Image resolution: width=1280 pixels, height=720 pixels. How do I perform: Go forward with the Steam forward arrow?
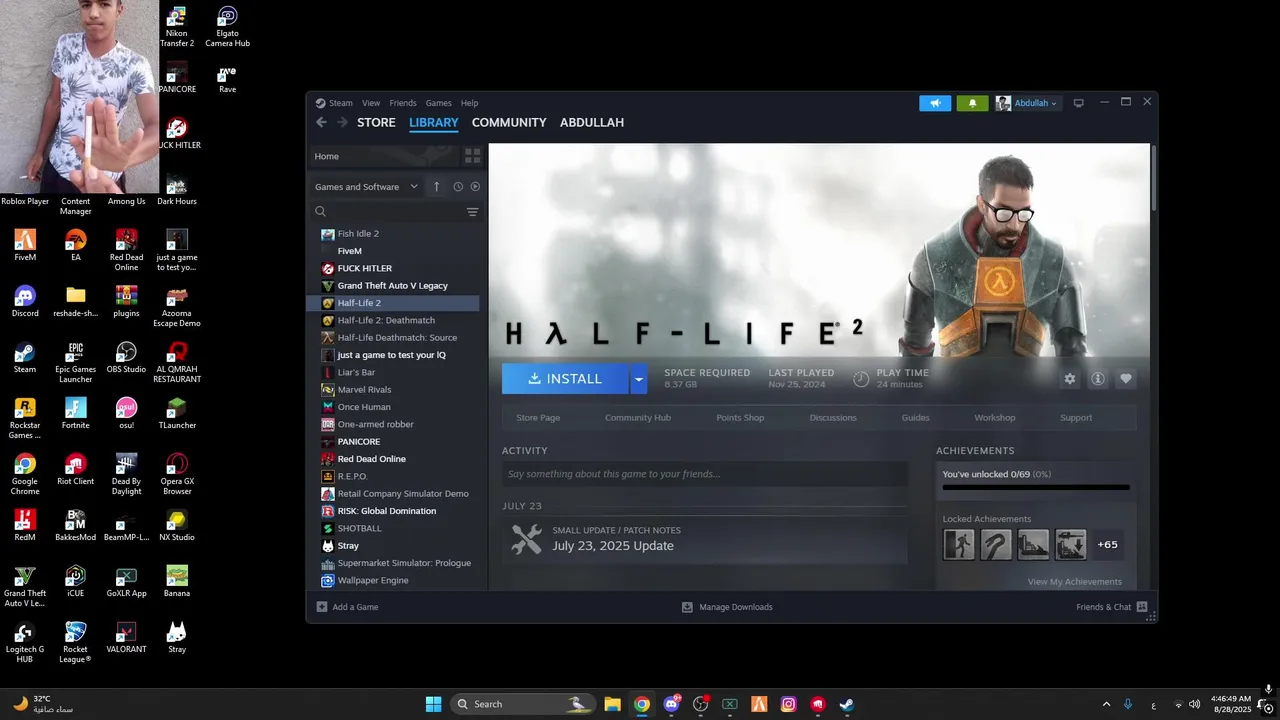tap(342, 122)
